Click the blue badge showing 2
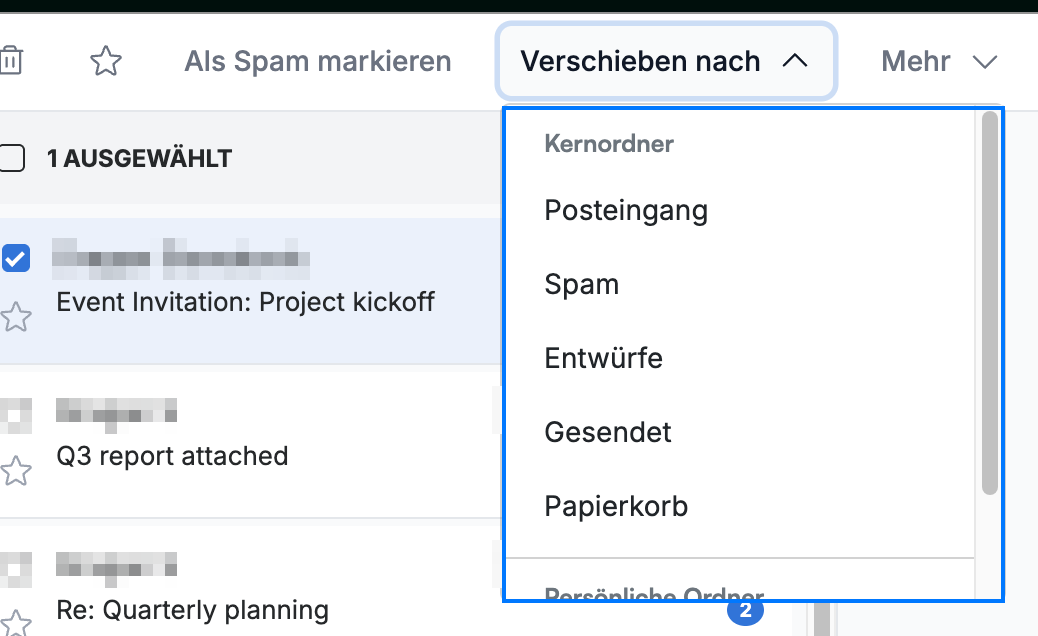 pyautogui.click(x=745, y=612)
